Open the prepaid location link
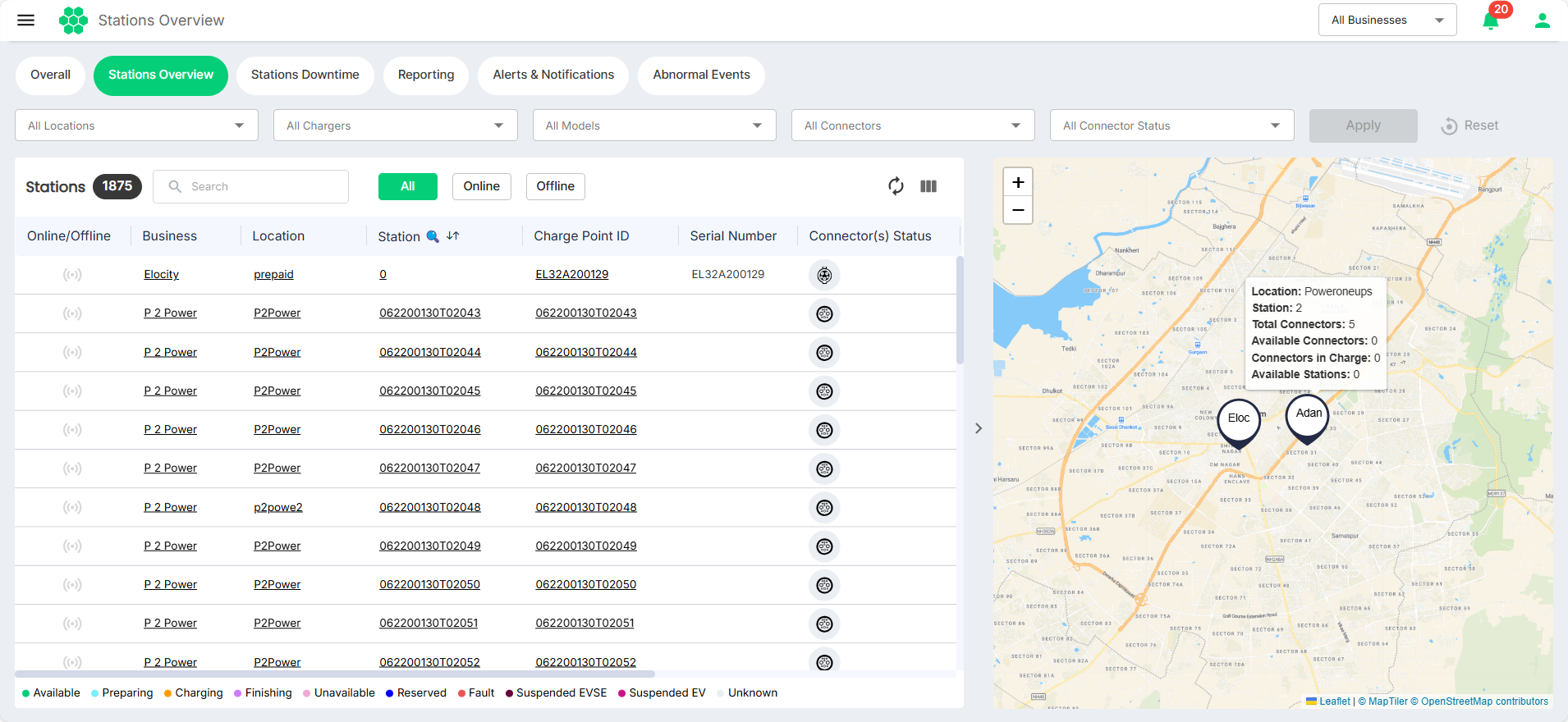Screen dimensions: 1568x722 (x=273, y=275)
